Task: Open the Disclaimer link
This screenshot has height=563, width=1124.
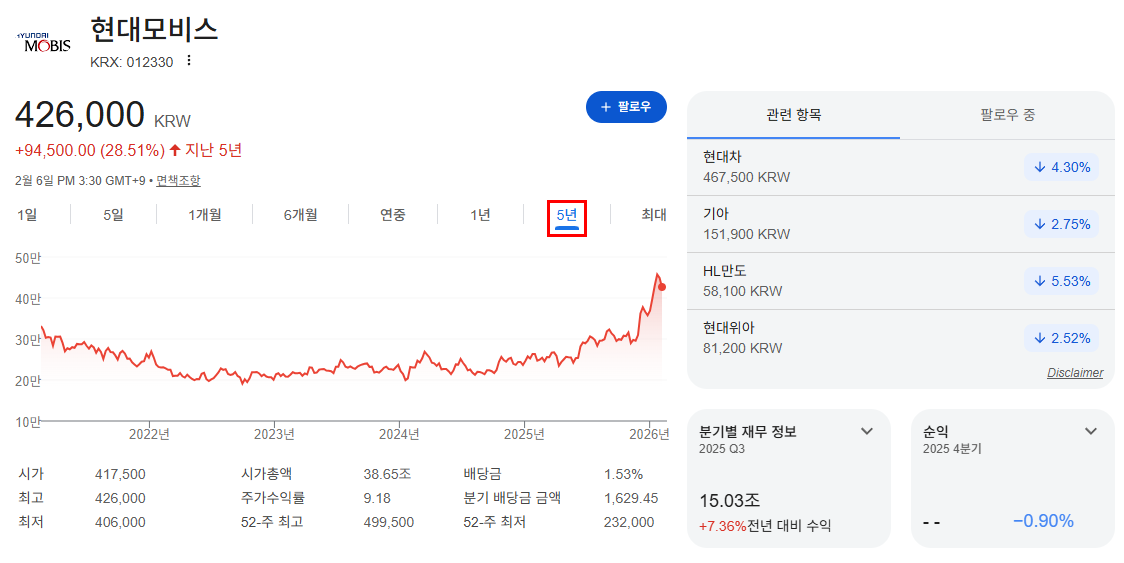Action: point(1075,372)
